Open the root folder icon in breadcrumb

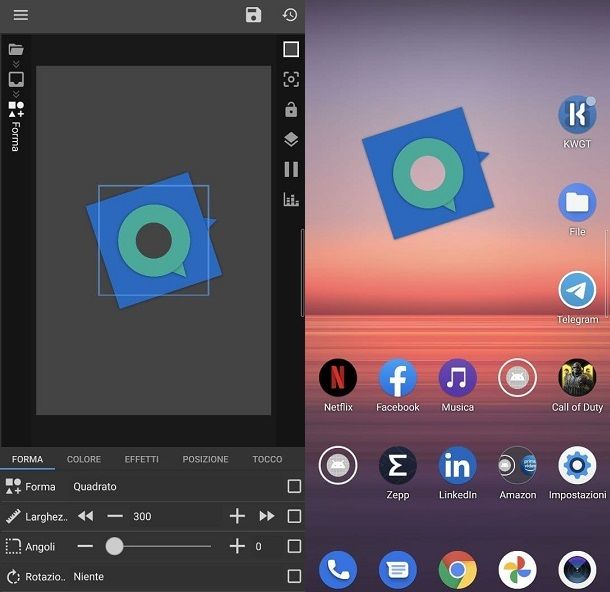[x=16, y=49]
